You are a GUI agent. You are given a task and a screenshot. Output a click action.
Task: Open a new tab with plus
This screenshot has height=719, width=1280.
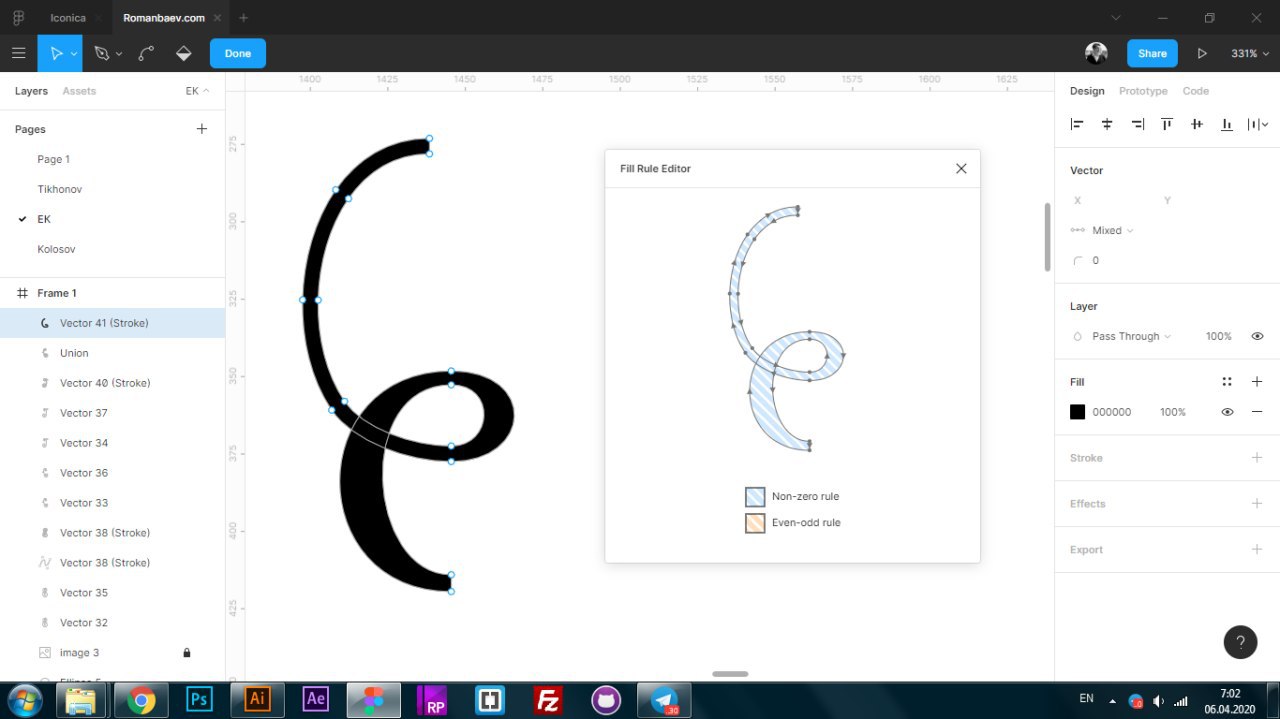(x=243, y=18)
